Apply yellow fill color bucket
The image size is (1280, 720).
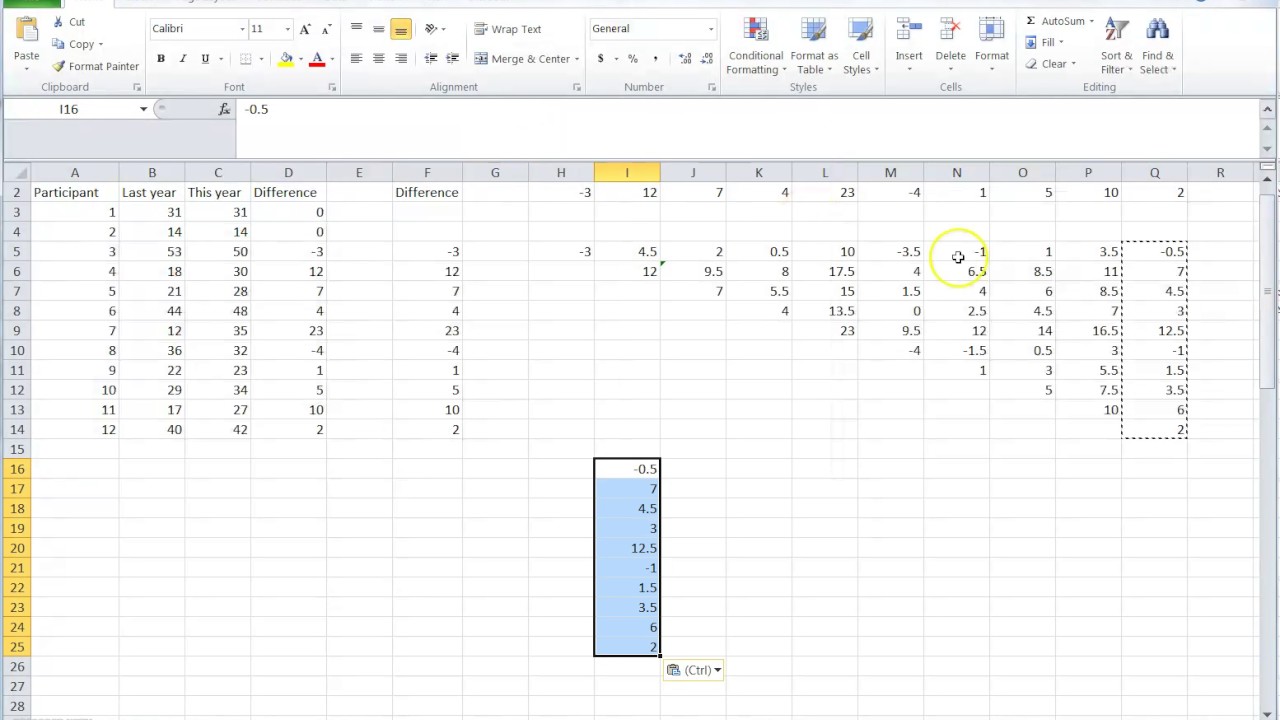[286, 59]
